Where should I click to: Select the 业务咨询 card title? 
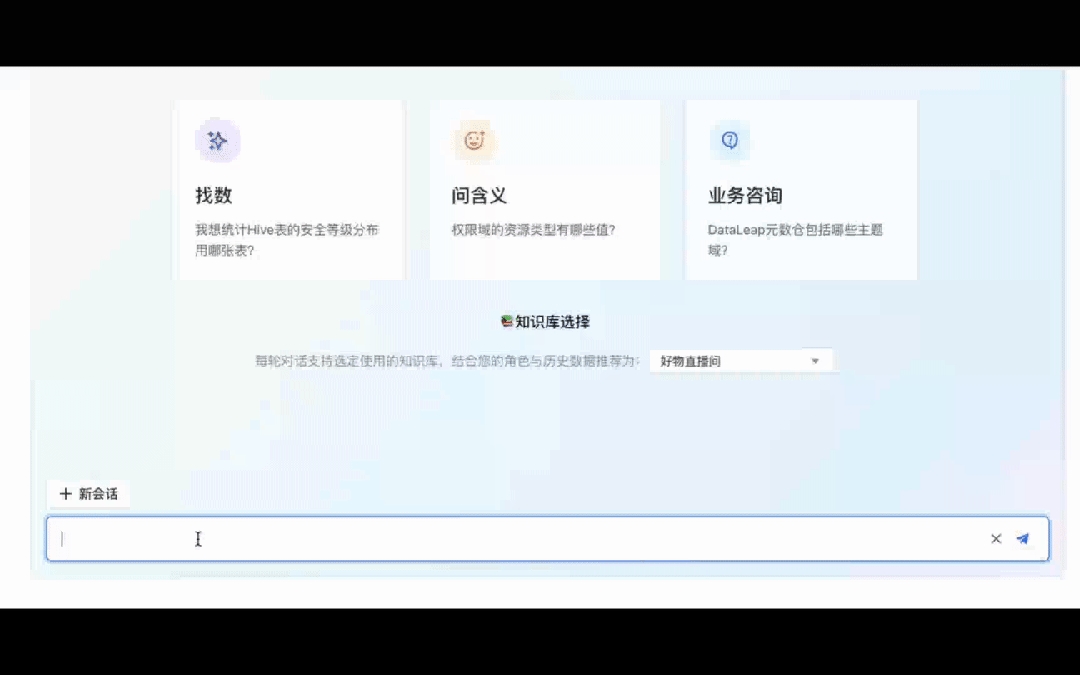pos(745,196)
